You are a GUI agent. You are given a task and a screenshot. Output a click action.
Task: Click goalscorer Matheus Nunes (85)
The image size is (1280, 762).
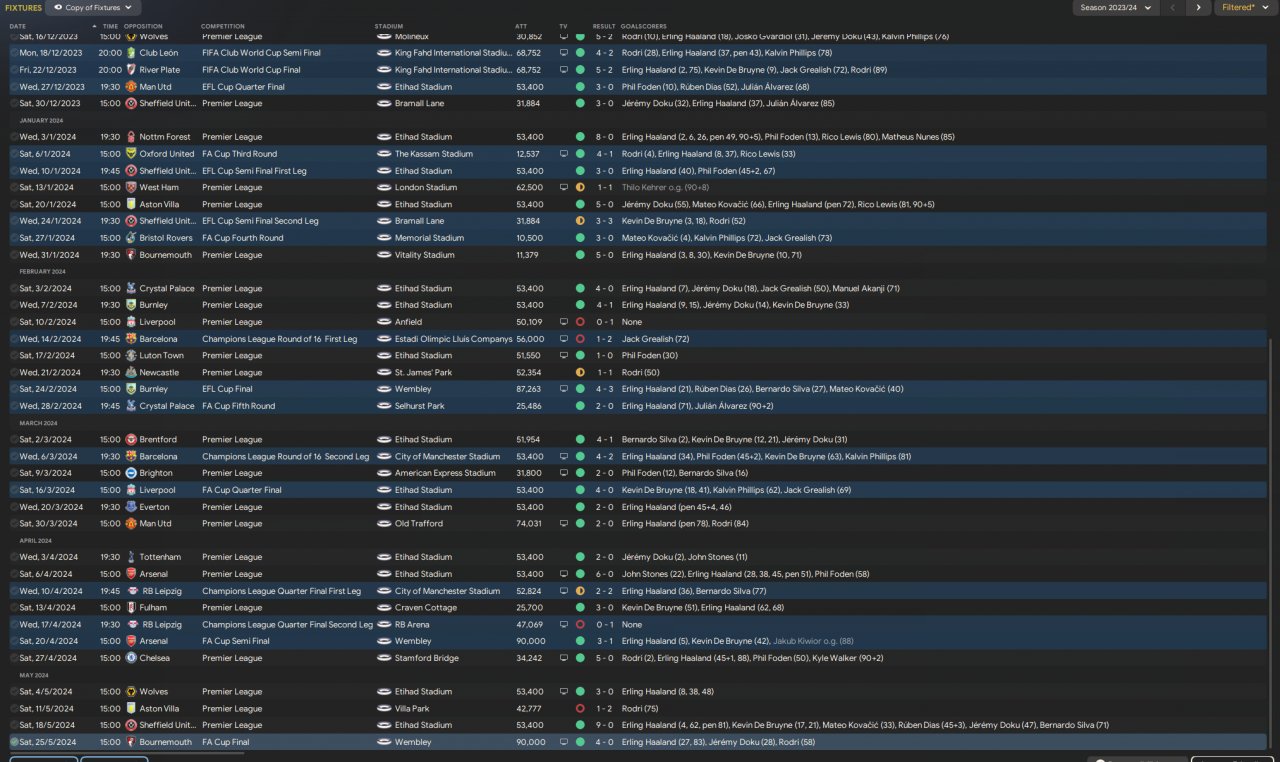pyautogui.click(x=912, y=137)
